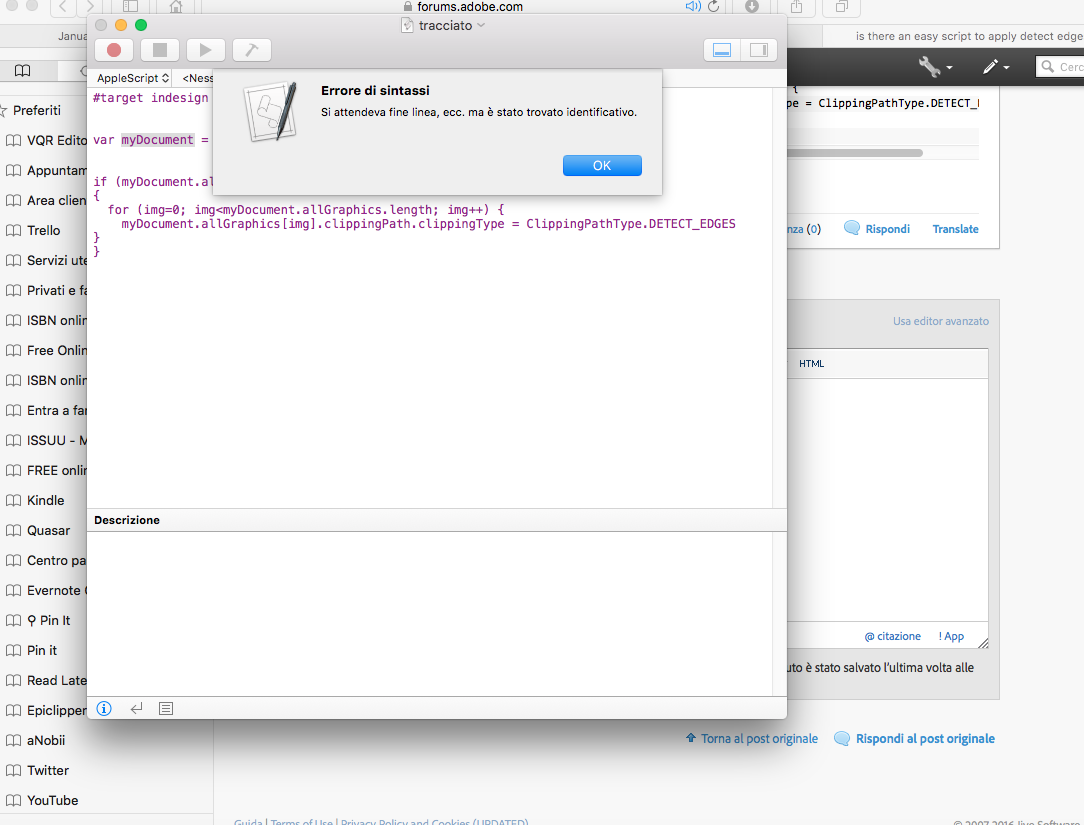Click the Record button in Script Editor
The width and height of the screenshot is (1084, 825).
(x=114, y=50)
